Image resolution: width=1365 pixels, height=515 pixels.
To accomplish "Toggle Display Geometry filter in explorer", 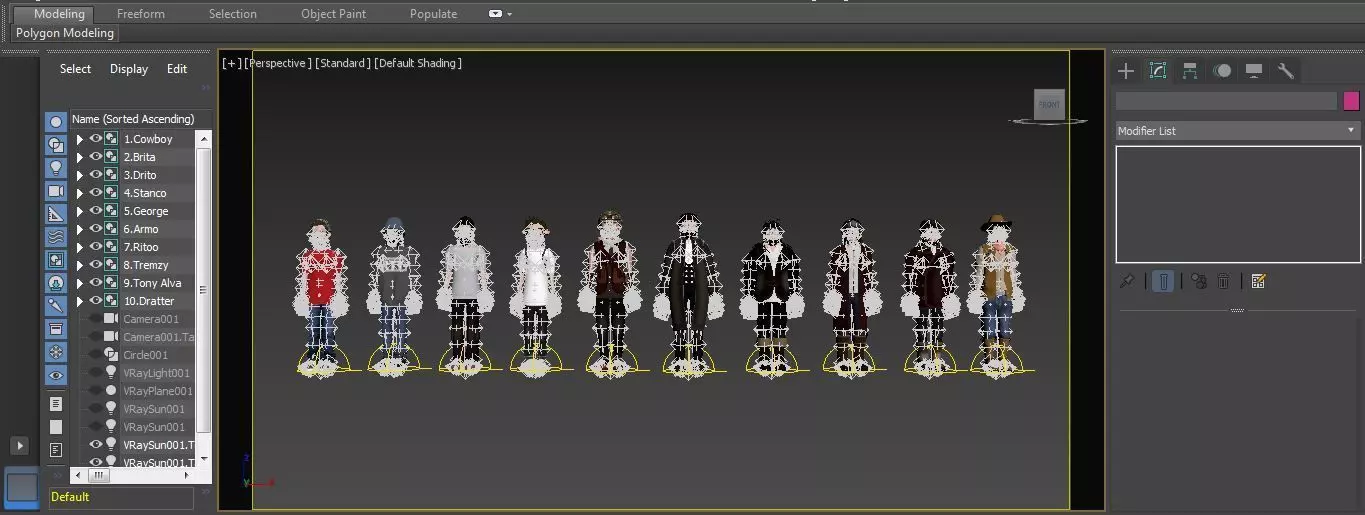I will coord(56,122).
